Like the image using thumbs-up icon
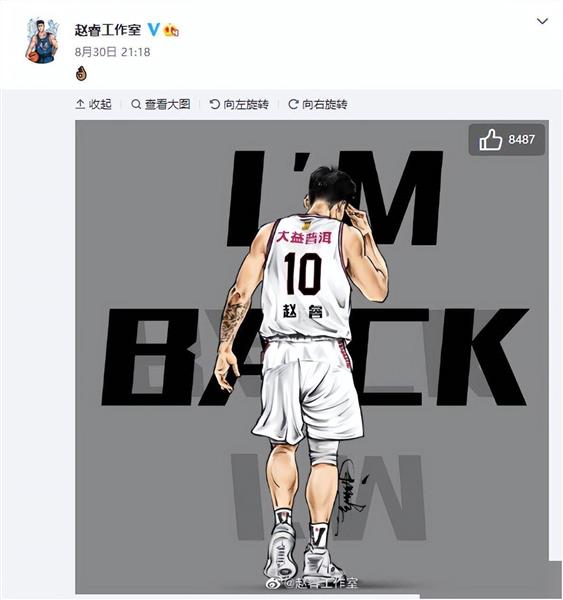Screen dimensions: 563x600 coord(490,140)
